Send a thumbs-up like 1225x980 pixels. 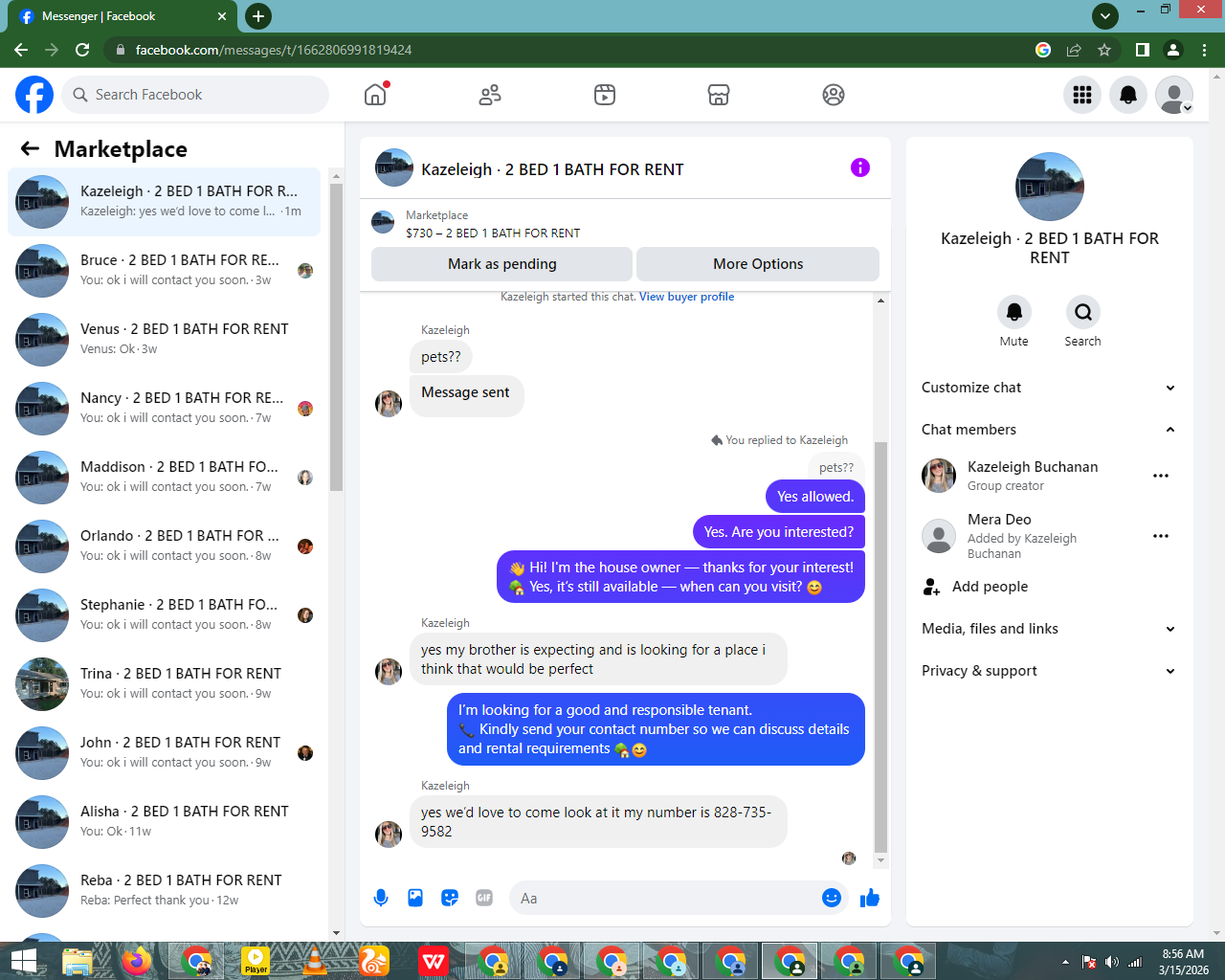tap(870, 898)
